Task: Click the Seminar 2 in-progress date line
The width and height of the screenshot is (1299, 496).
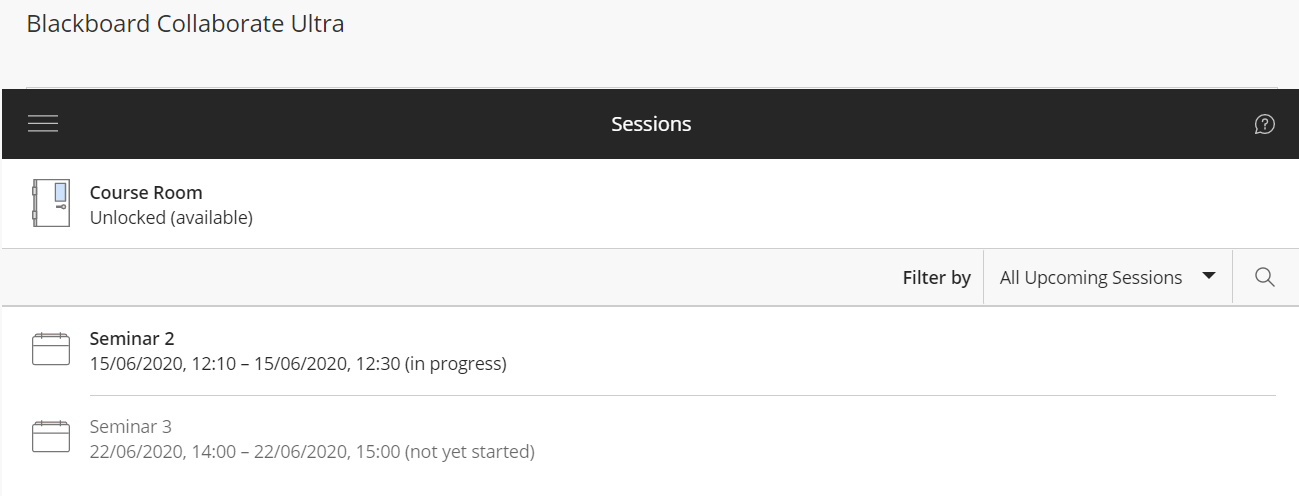Action: pyautogui.click(x=298, y=364)
